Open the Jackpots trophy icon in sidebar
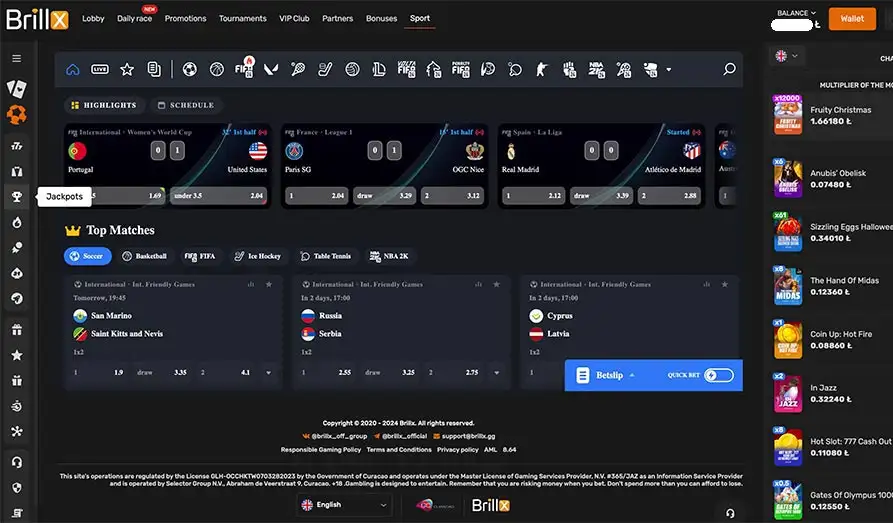This screenshot has height=523, width=893. 17,197
